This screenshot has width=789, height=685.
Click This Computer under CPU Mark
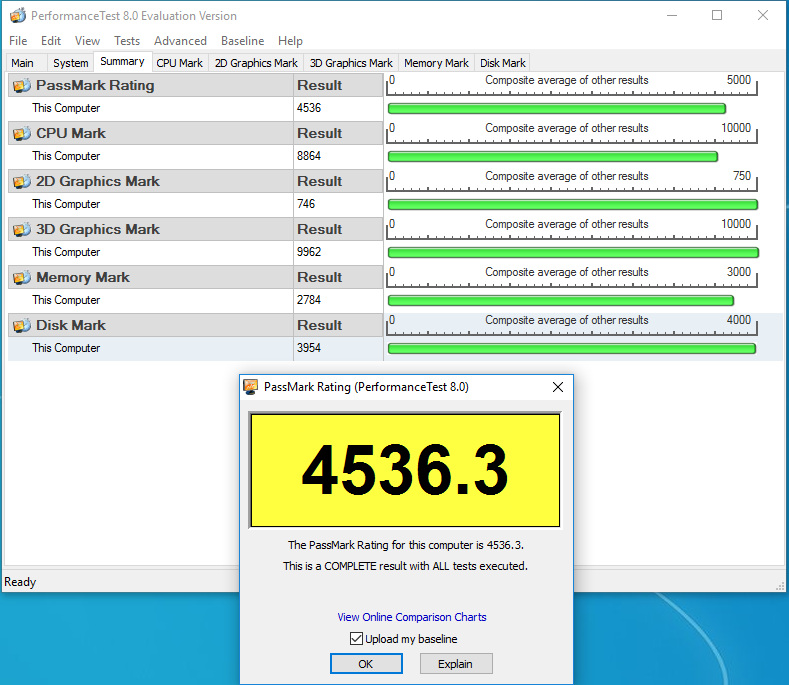coord(66,156)
